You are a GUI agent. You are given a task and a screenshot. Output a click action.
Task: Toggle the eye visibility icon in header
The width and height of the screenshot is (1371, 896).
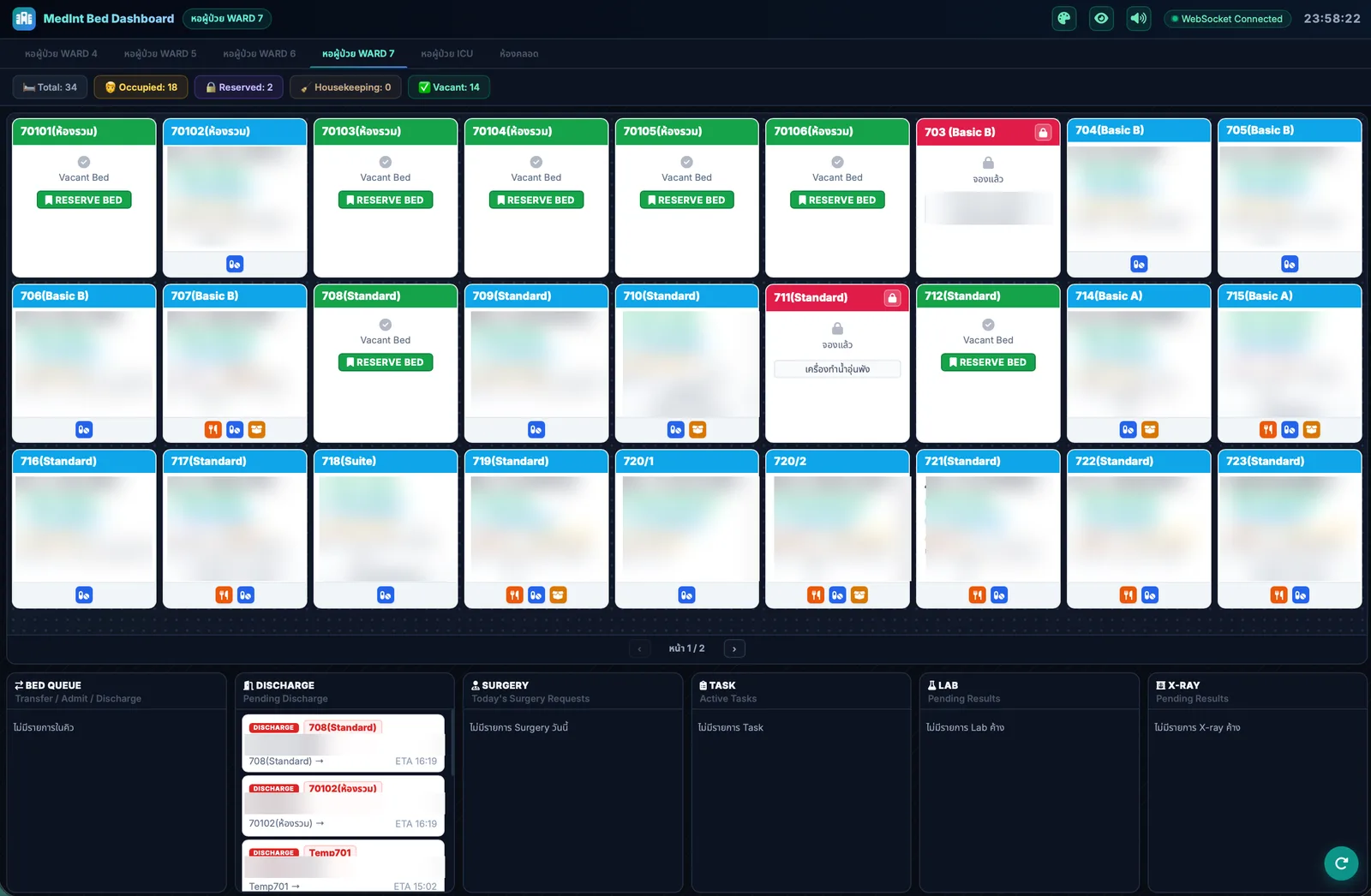click(1101, 18)
